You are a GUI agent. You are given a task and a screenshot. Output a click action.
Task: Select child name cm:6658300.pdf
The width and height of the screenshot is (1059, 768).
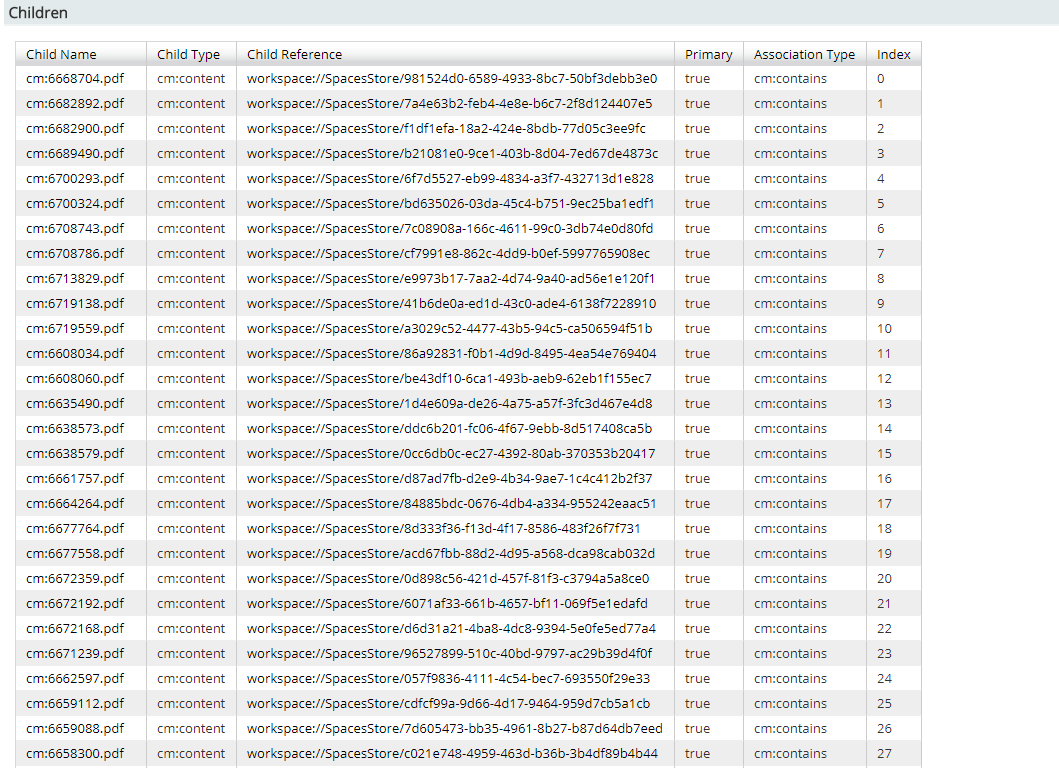(75, 753)
